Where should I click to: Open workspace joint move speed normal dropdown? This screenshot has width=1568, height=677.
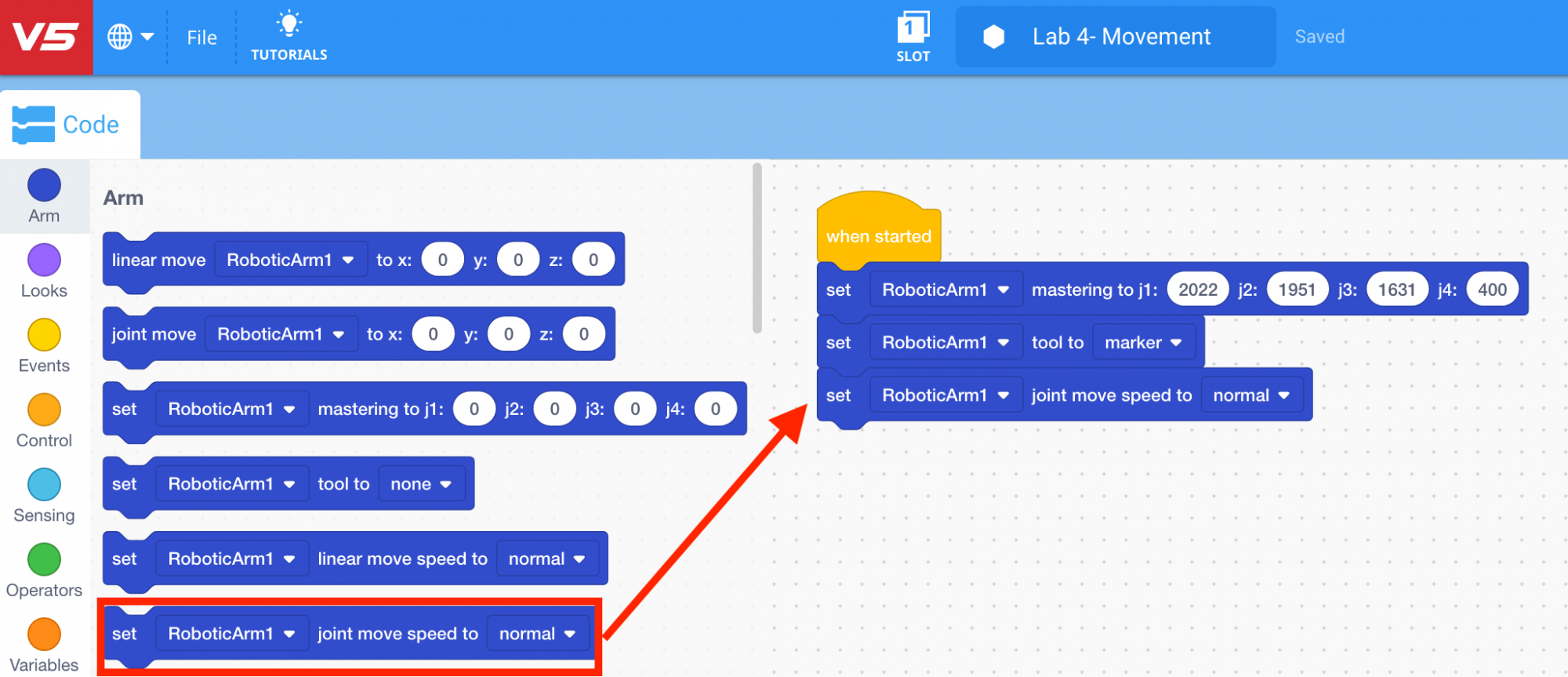1250,395
